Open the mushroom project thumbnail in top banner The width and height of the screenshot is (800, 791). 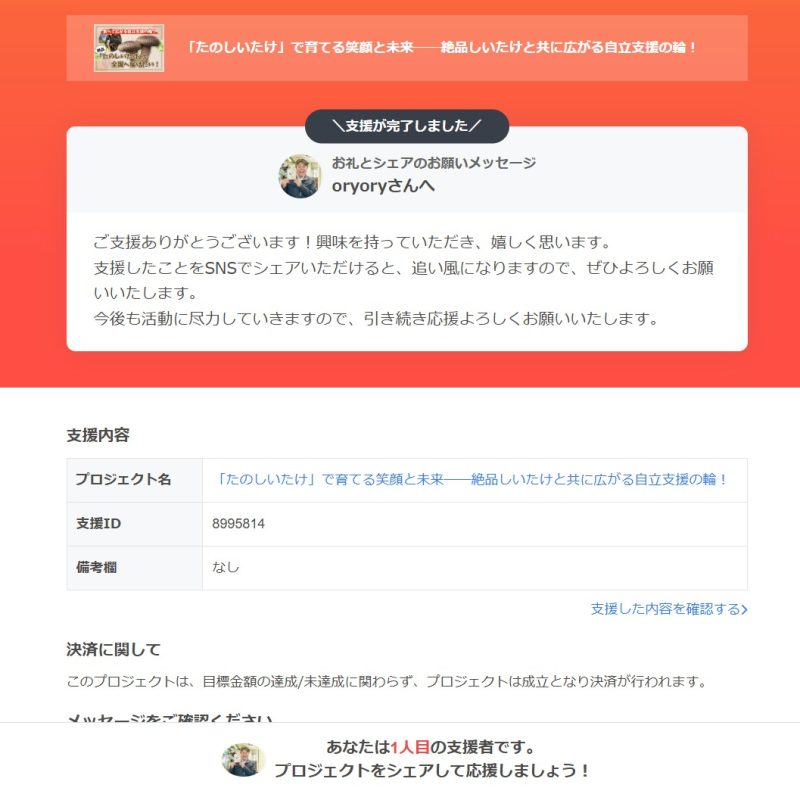pos(129,48)
